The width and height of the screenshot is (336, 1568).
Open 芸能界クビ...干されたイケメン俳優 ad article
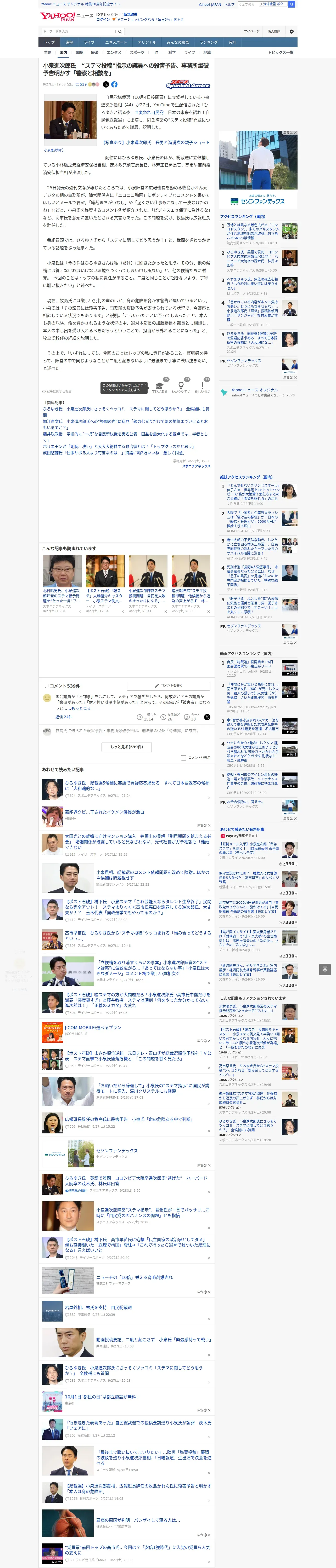(x=105, y=812)
